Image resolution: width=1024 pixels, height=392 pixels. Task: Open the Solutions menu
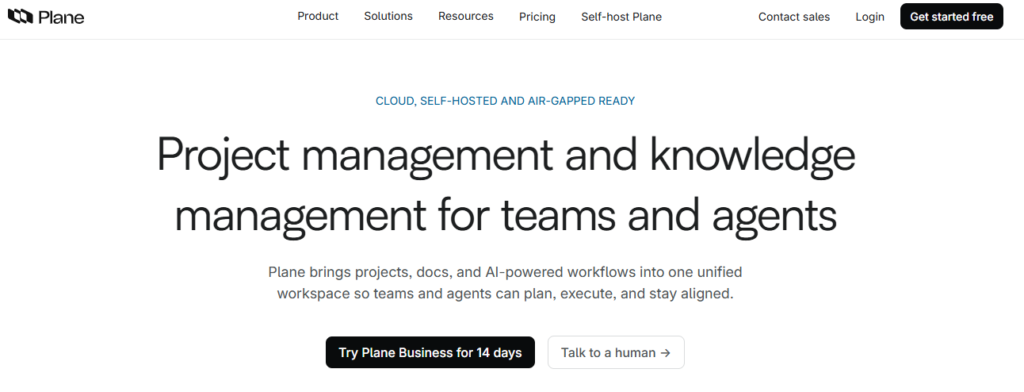tap(388, 16)
